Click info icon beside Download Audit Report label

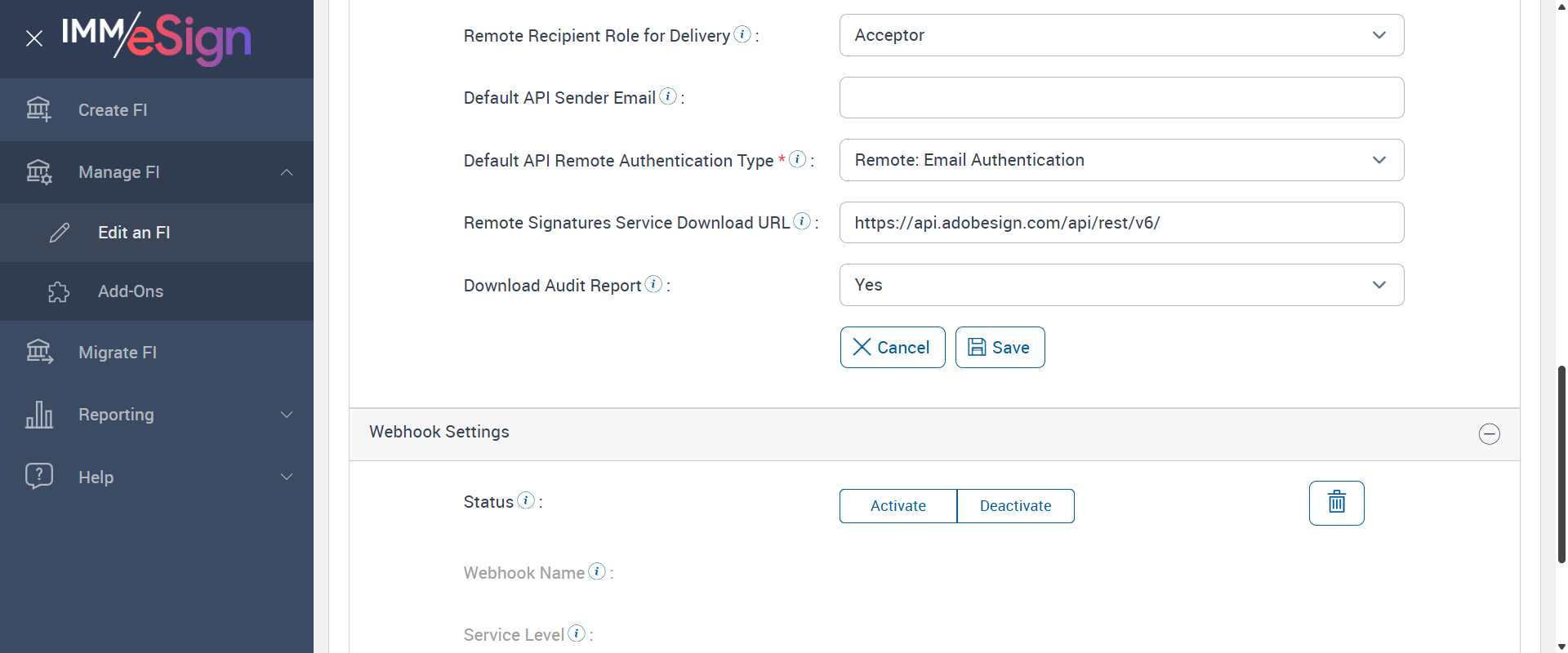point(653,284)
